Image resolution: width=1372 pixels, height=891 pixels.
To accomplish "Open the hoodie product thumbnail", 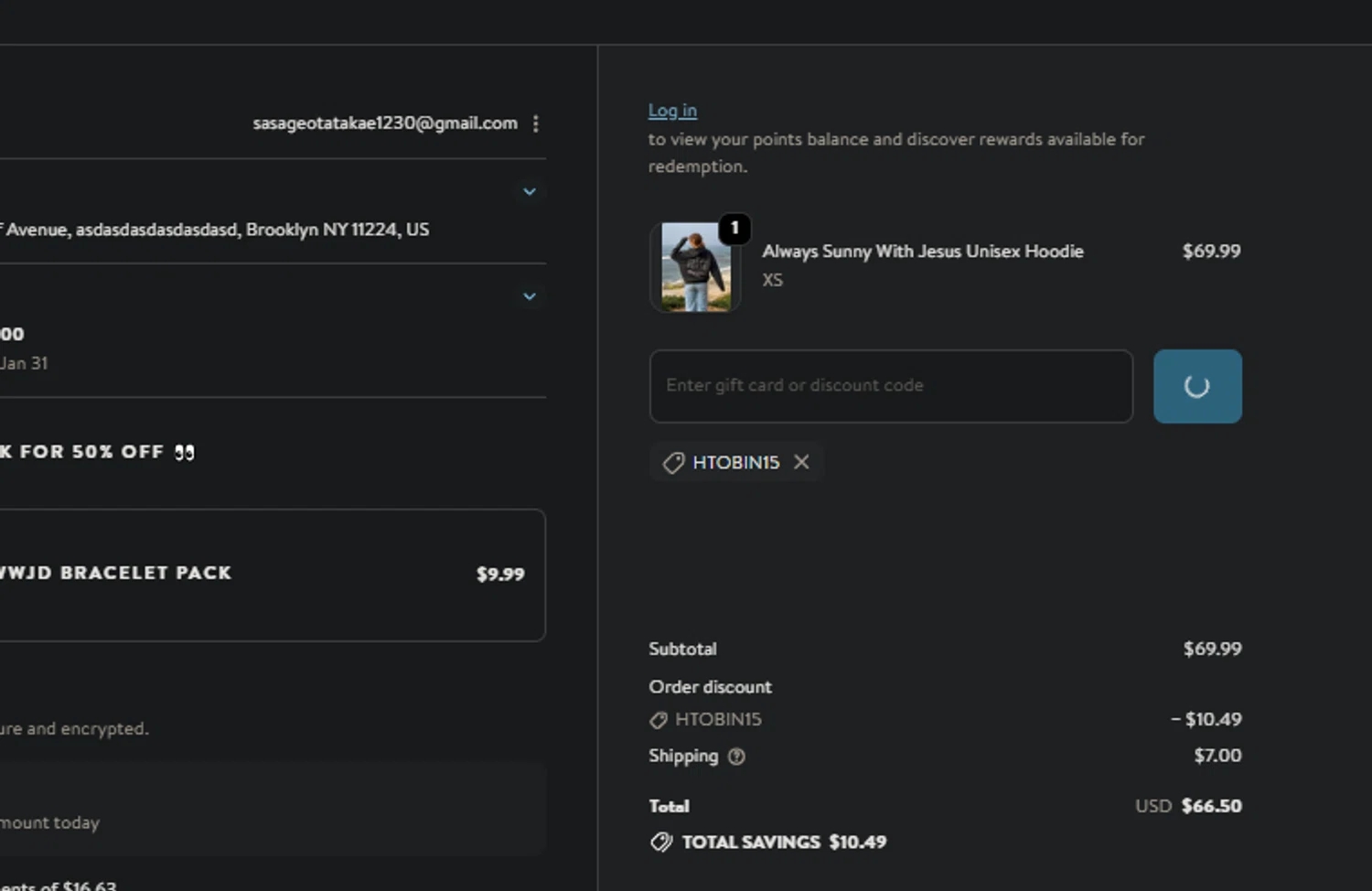I will click(695, 267).
